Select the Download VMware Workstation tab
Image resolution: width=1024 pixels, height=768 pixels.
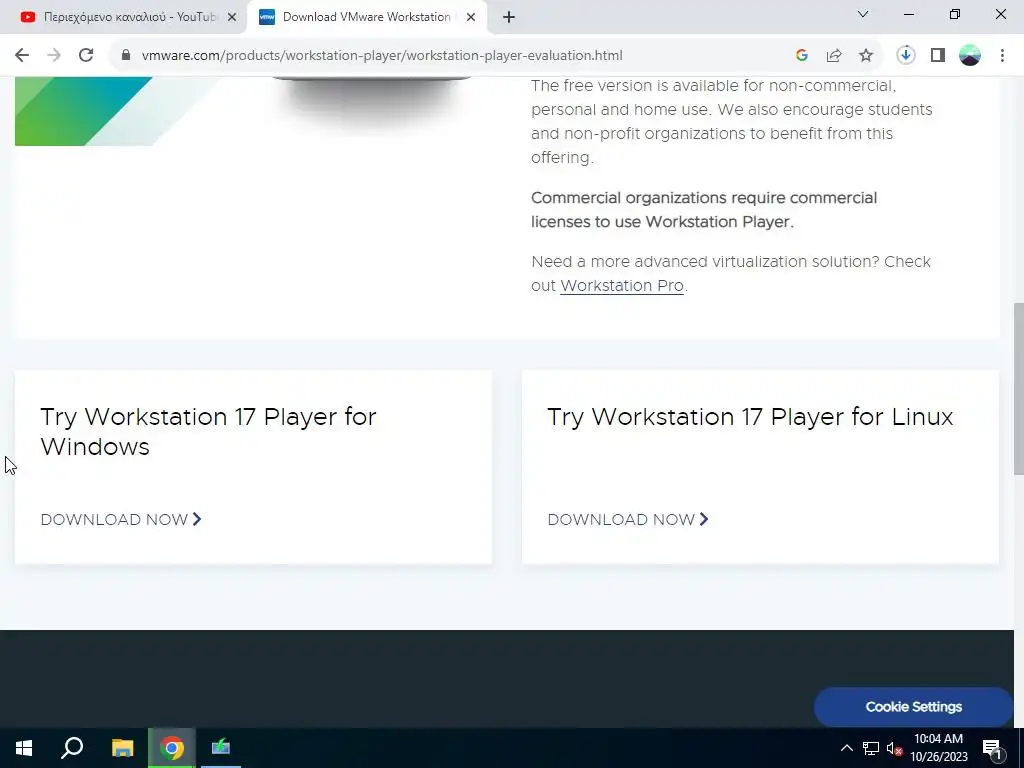tap(366, 18)
